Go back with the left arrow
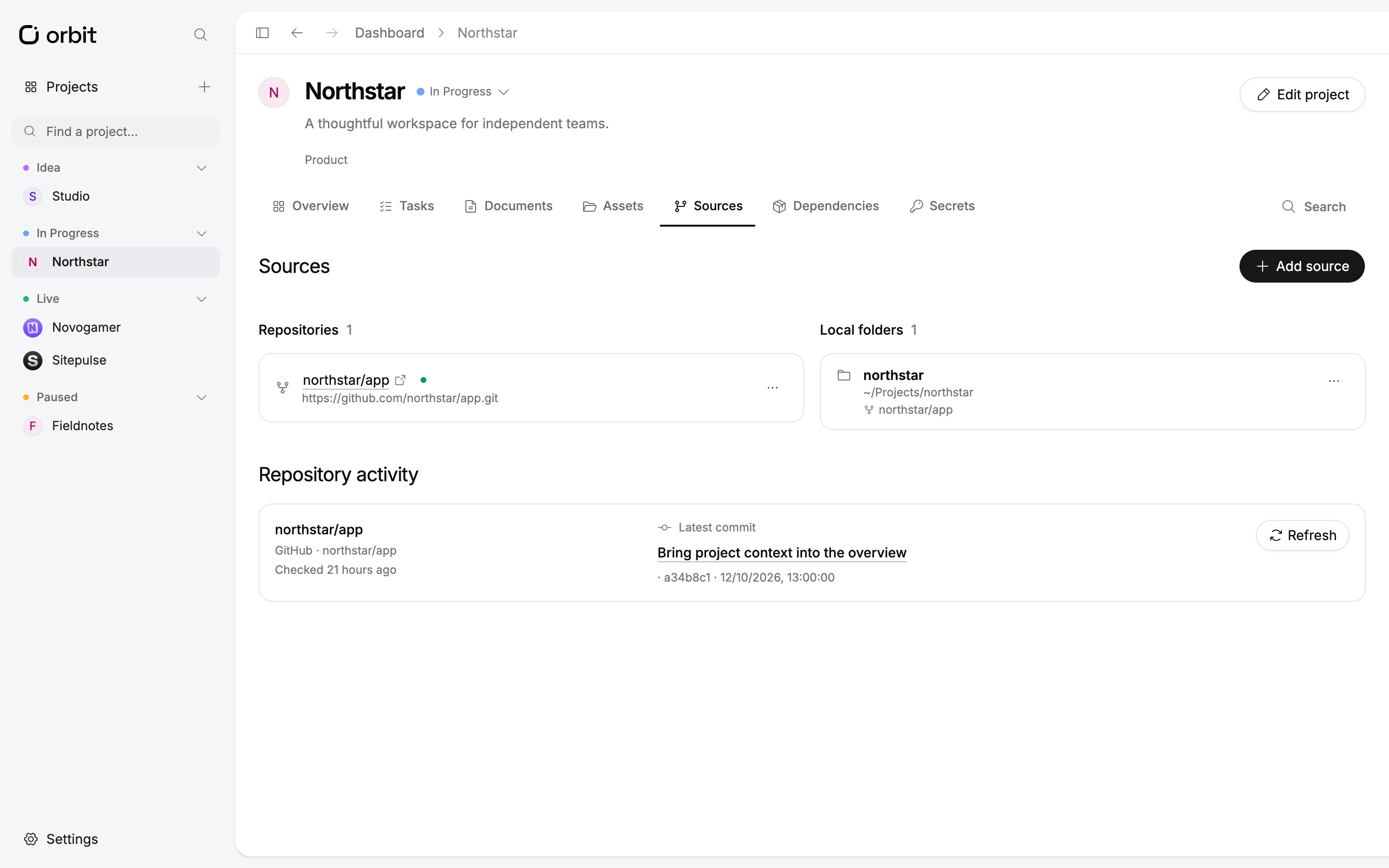 pyautogui.click(x=297, y=33)
